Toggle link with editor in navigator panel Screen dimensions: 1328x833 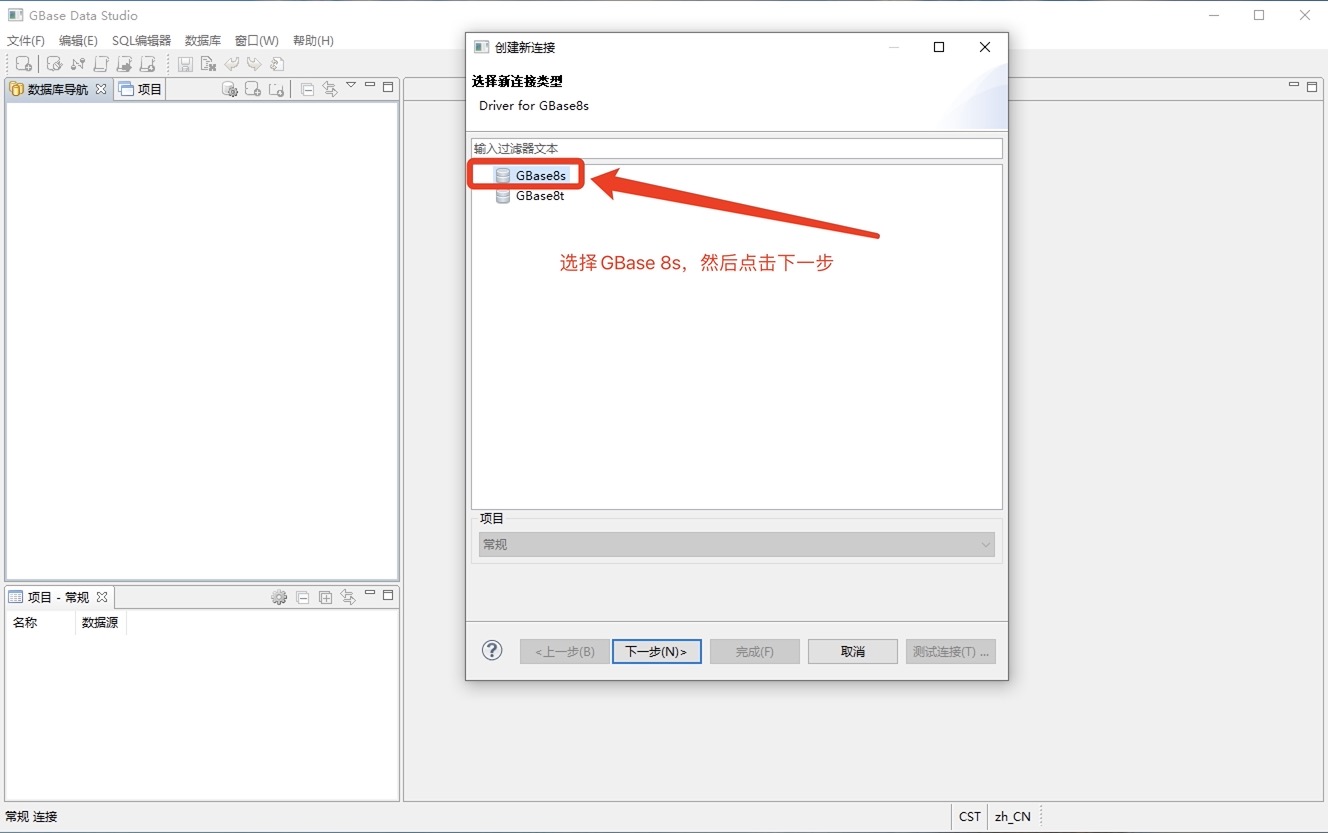pos(329,89)
